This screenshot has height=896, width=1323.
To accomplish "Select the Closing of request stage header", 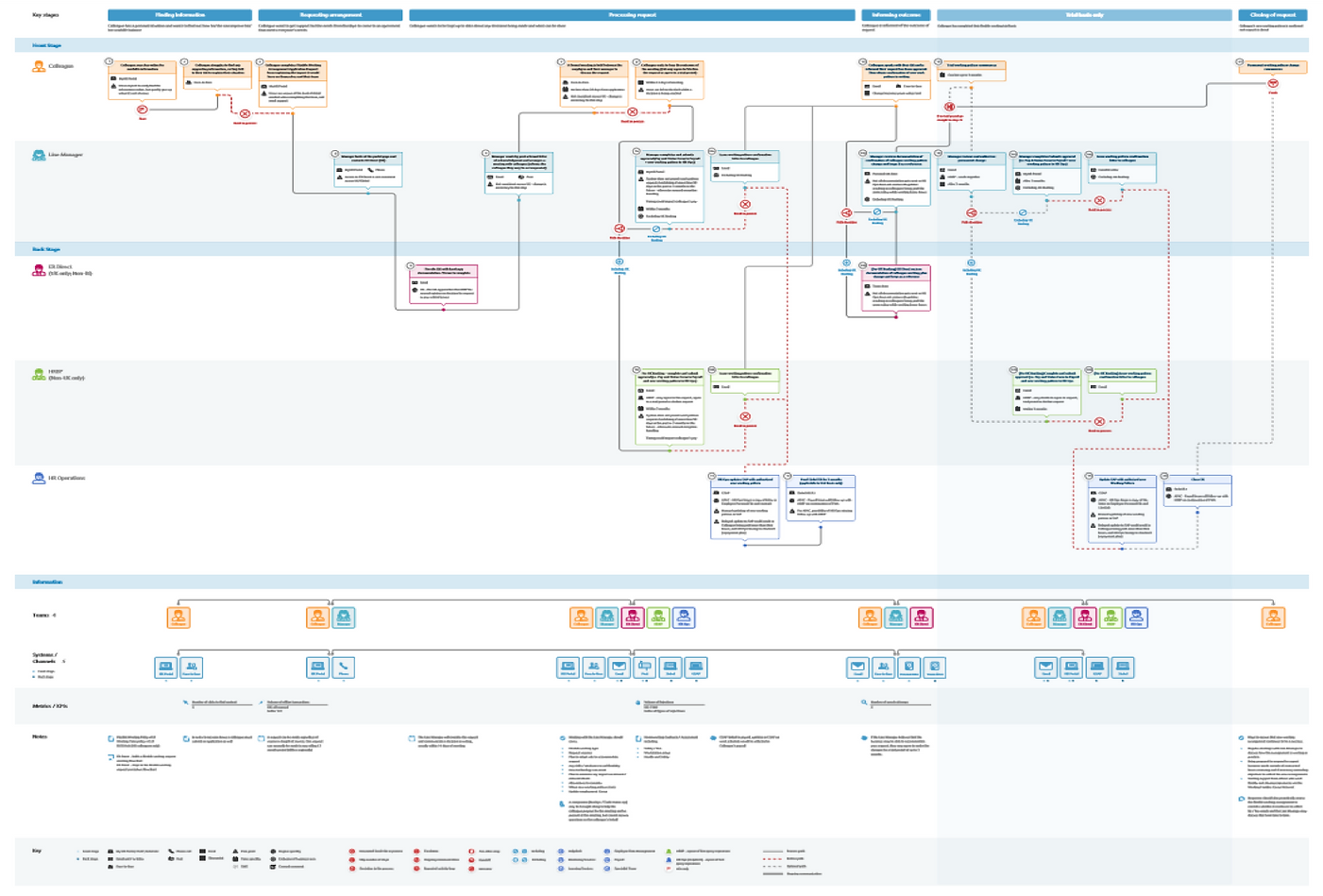I will 1273,15.
